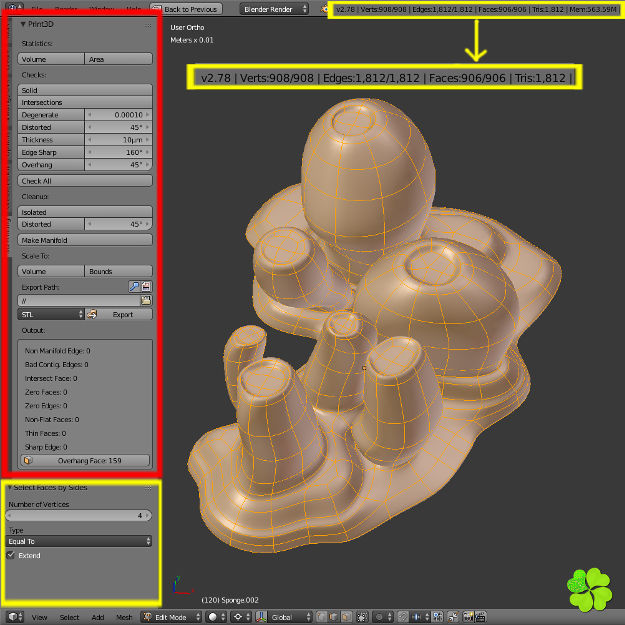Open the Equal To type dropdown
Screen dimensions: 625x625
point(79,541)
